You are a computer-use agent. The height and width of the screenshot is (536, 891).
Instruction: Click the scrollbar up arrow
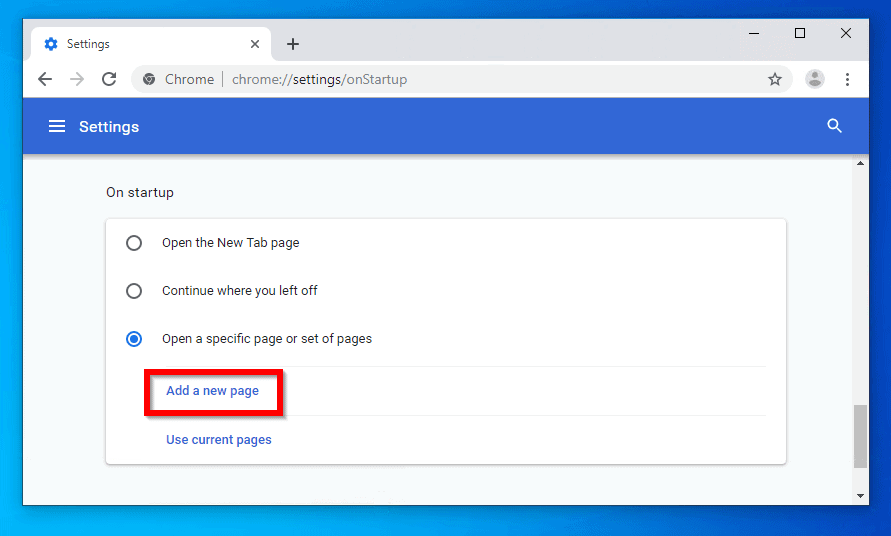click(860, 164)
